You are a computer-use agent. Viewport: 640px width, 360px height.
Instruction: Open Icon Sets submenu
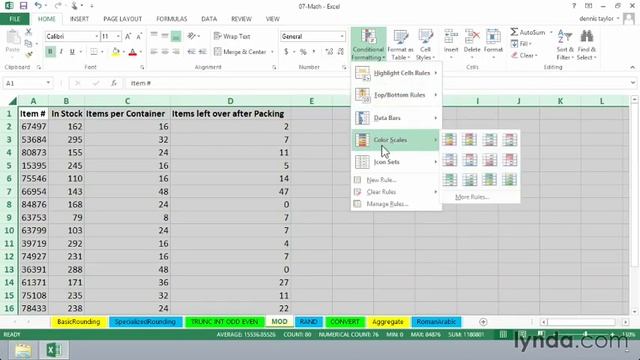point(396,162)
